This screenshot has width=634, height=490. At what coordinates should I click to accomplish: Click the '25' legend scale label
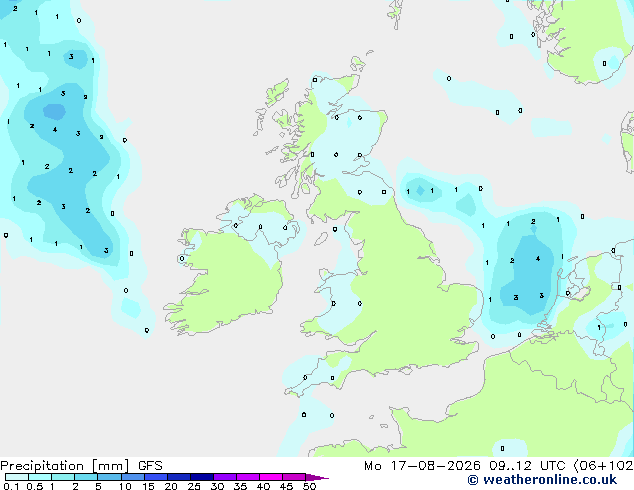coord(194,486)
